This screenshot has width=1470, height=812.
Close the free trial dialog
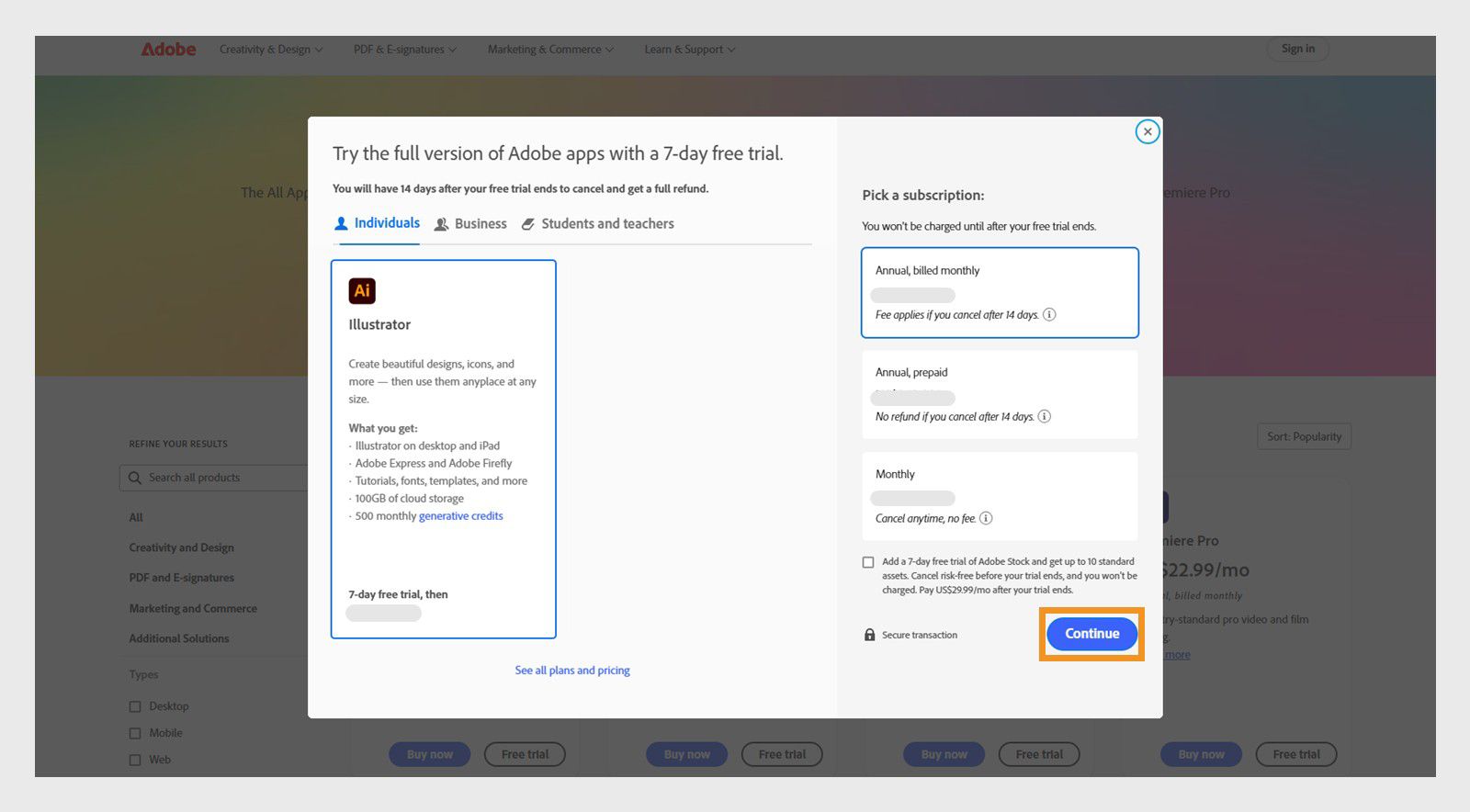point(1147,132)
